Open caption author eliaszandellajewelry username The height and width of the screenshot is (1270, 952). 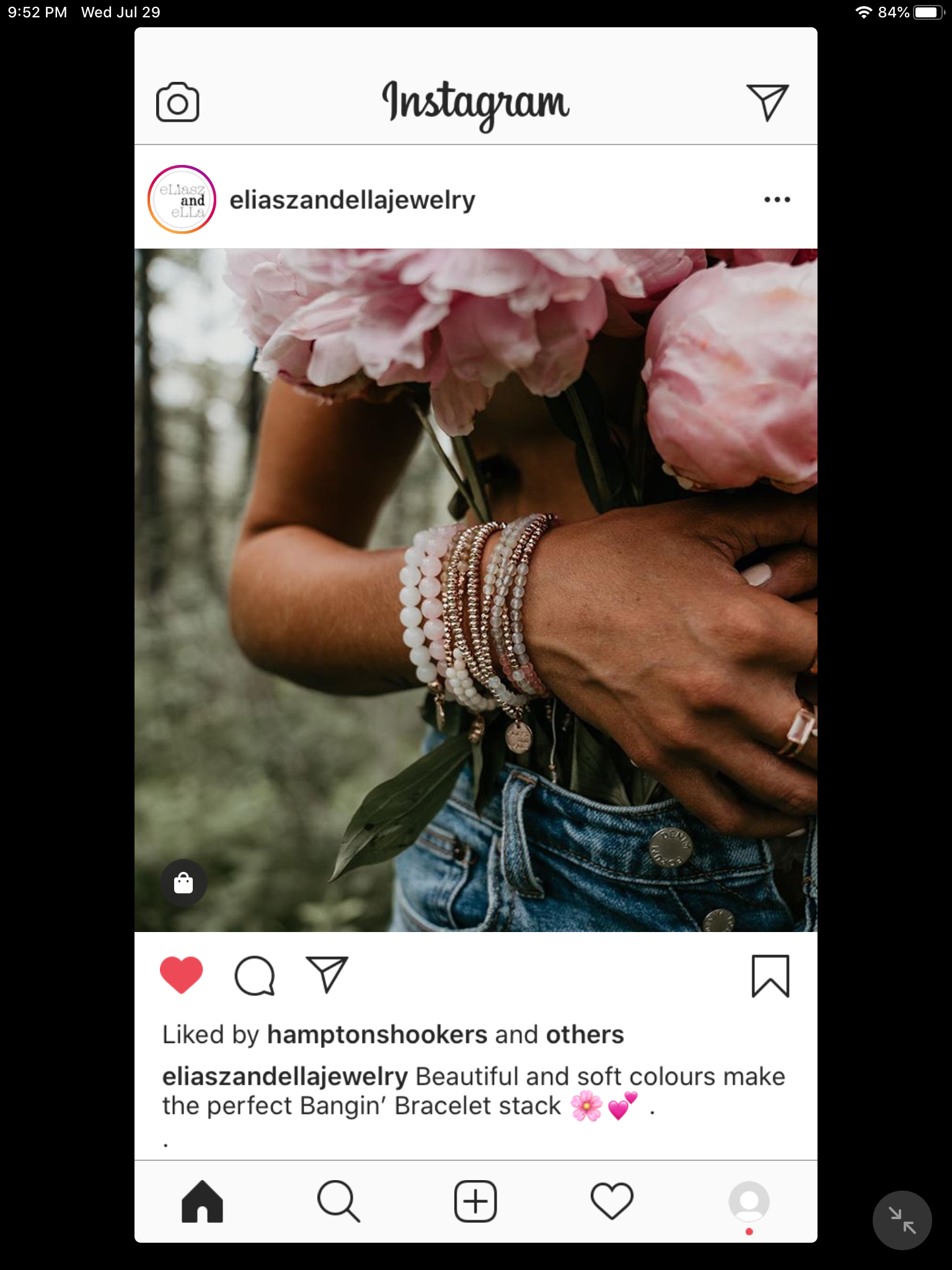[285, 1077]
